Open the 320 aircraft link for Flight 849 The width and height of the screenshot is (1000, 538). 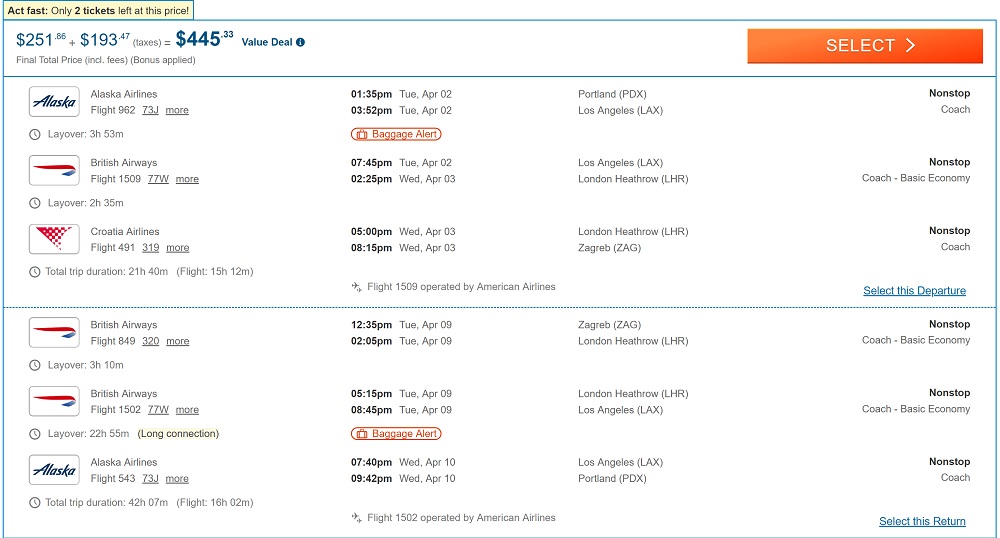pos(150,342)
